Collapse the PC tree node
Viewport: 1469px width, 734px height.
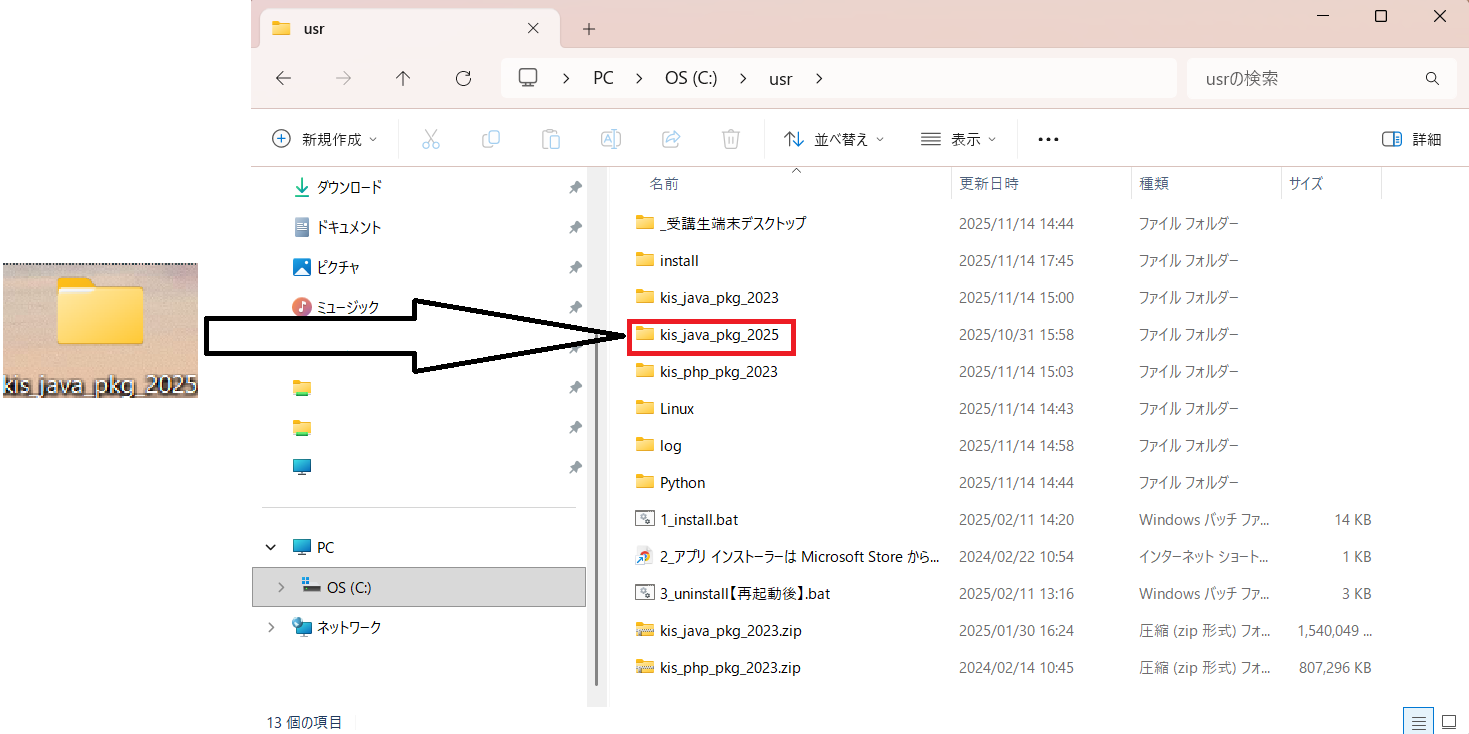271,548
